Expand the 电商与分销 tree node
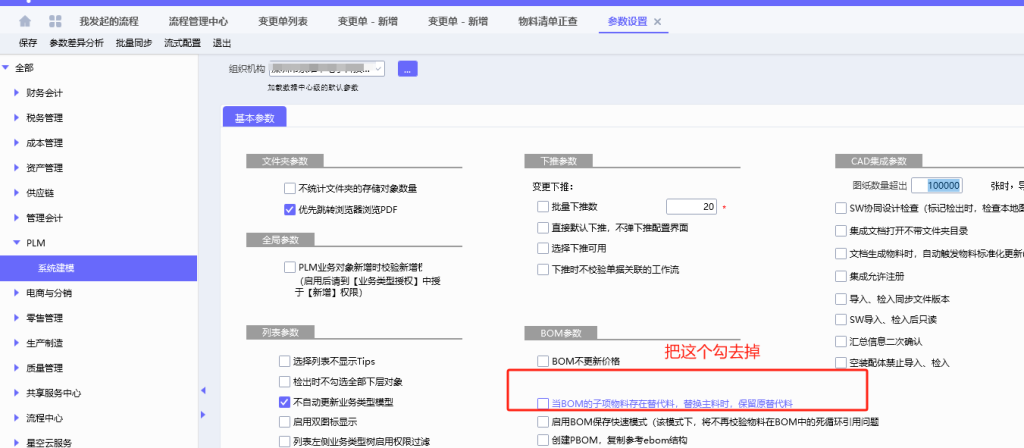 pos(17,293)
